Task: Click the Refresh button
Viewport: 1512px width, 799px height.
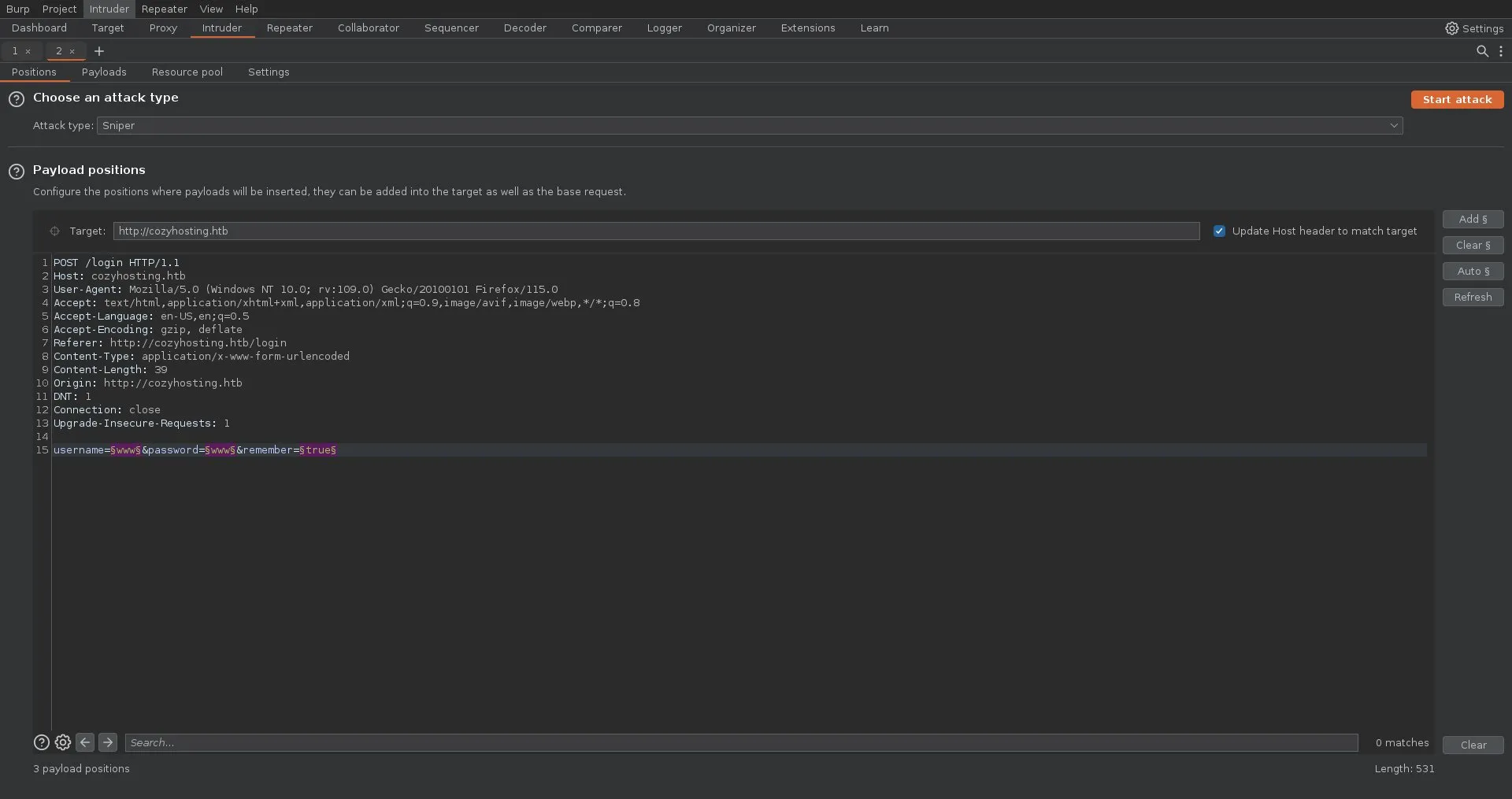Action: pyautogui.click(x=1473, y=298)
